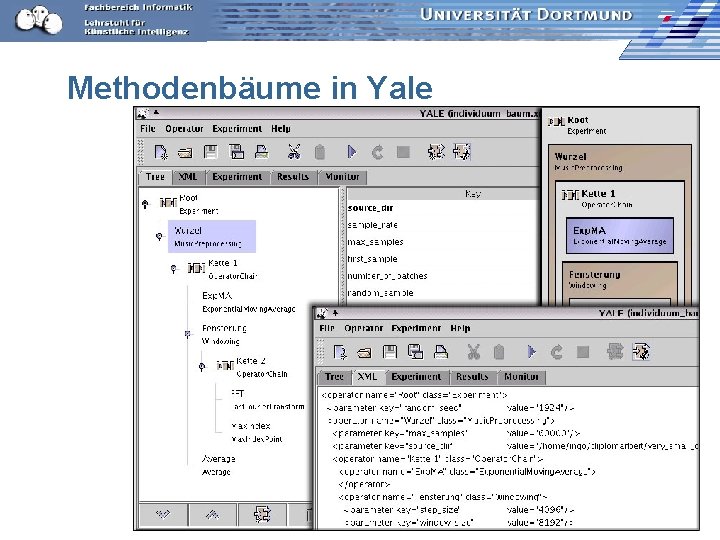
Task: Select number_of_batches parameter key row
Action: coord(442,276)
